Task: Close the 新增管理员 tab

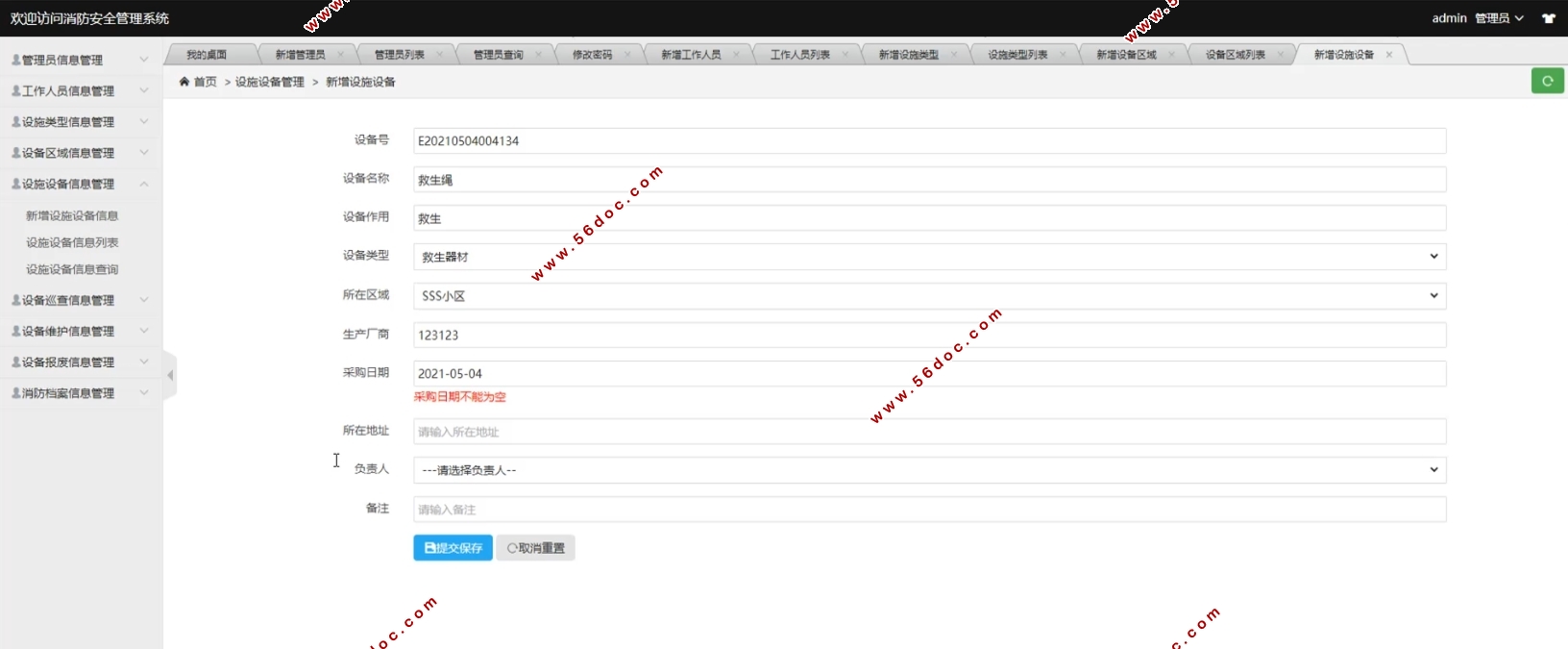Action: (340, 55)
